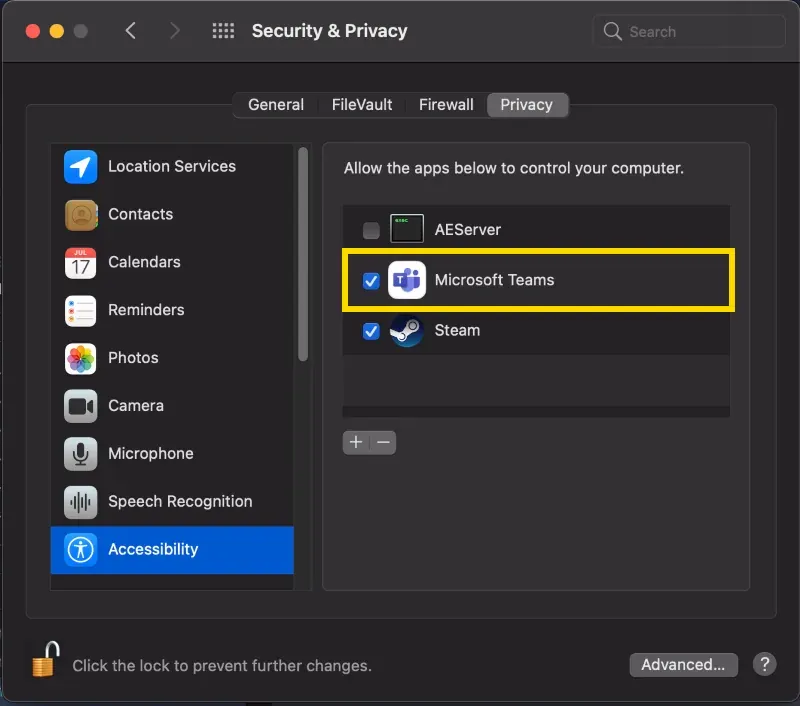
Task: Click the Calendars icon in the sidebar
Action: click(81, 263)
